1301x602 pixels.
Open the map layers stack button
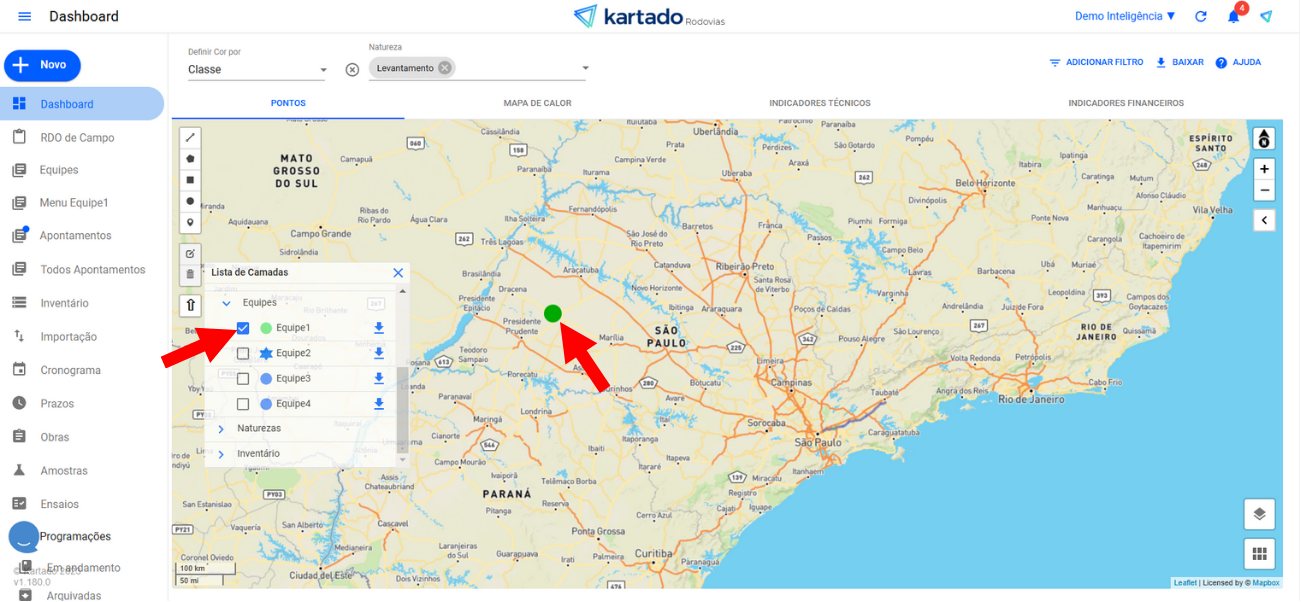coord(1259,514)
